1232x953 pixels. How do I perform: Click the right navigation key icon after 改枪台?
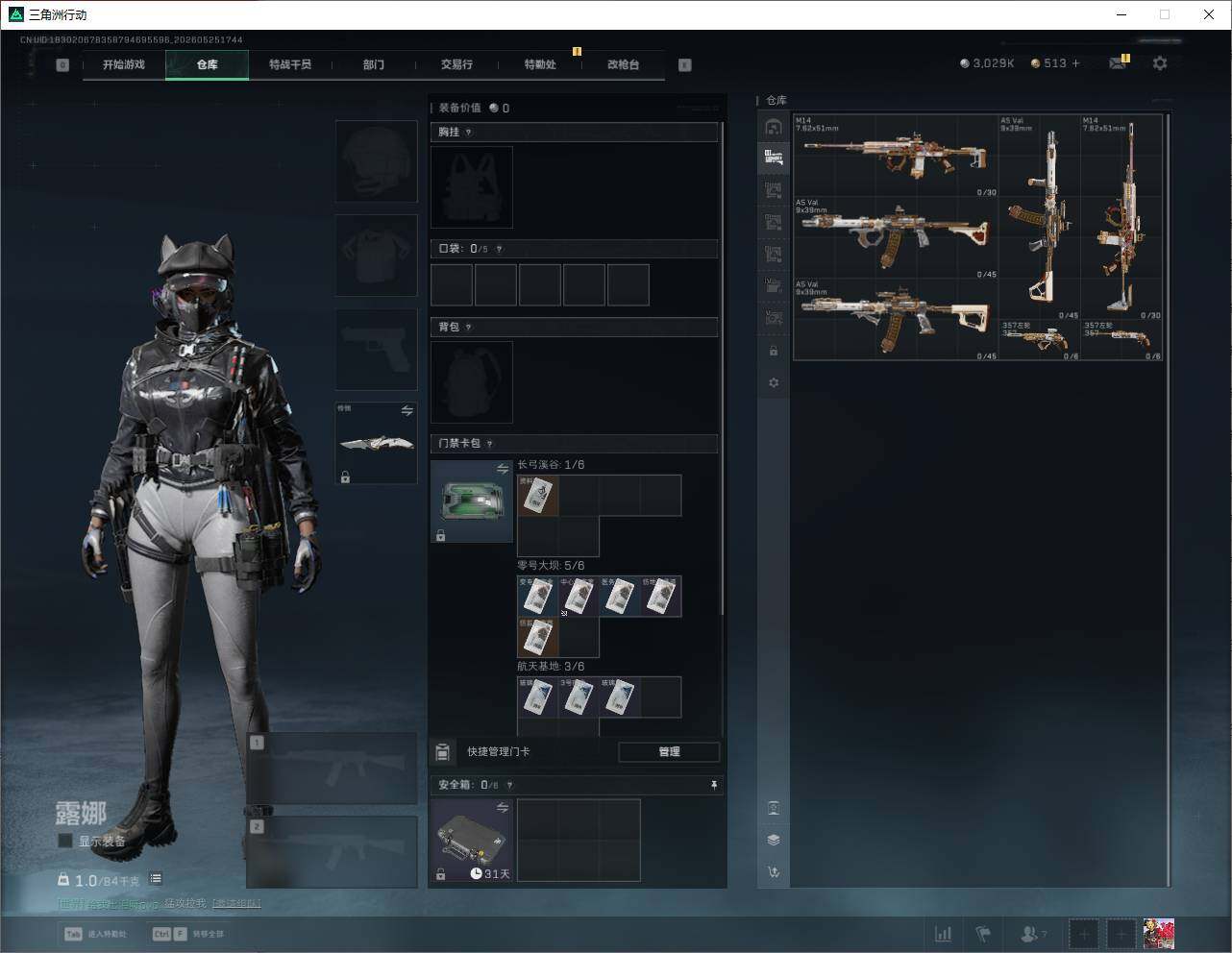pos(684,64)
